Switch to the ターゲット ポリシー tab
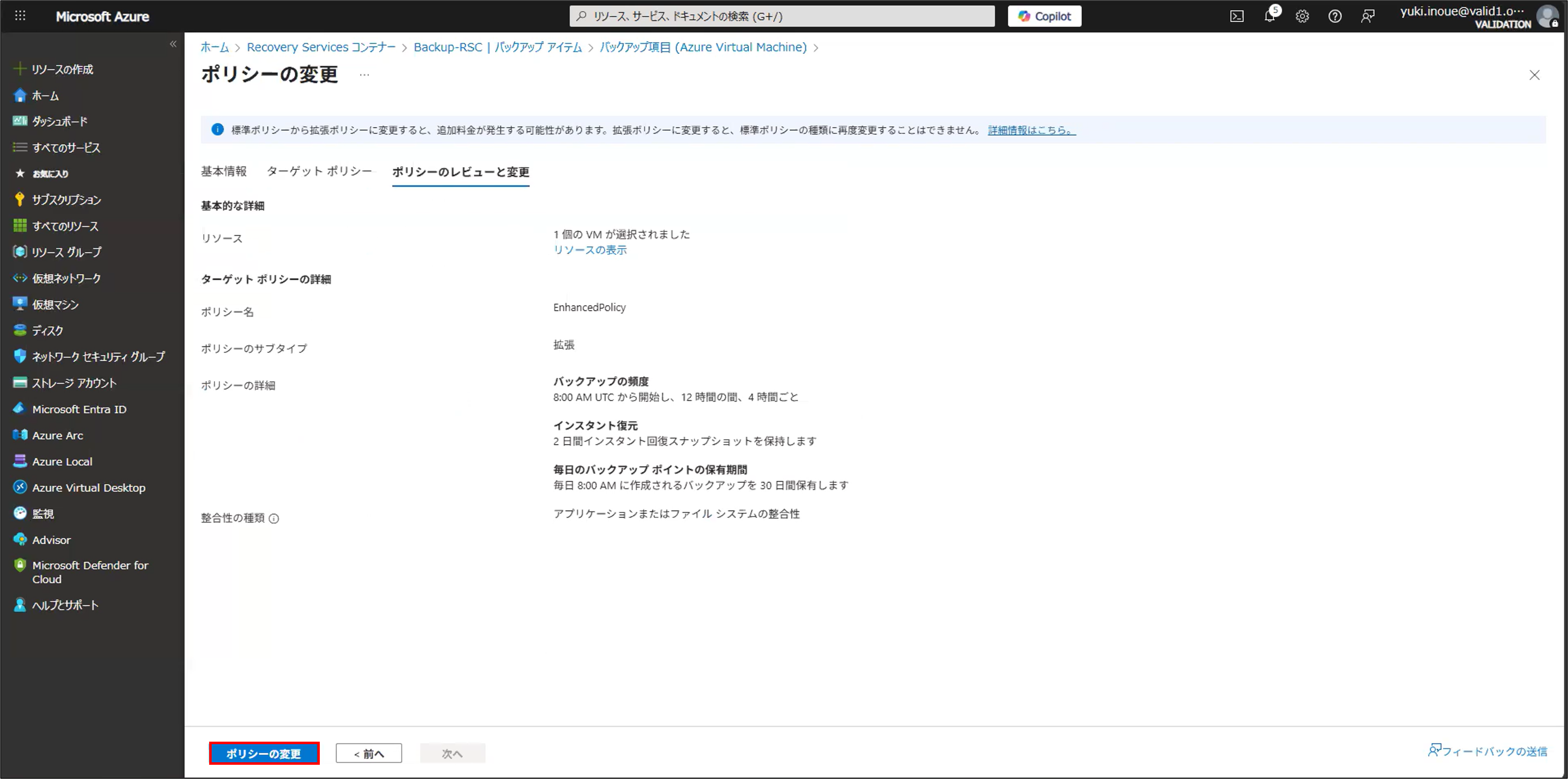The width and height of the screenshot is (1568, 779). click(319, 172)
